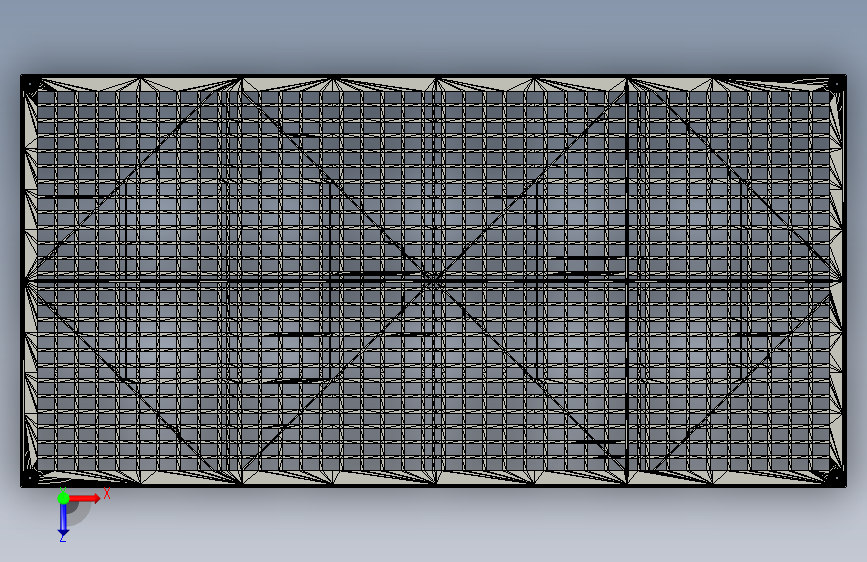867x562 pixels.
Task: Select the meshed rectangular panel model
Action: click(x=434, y=281)
